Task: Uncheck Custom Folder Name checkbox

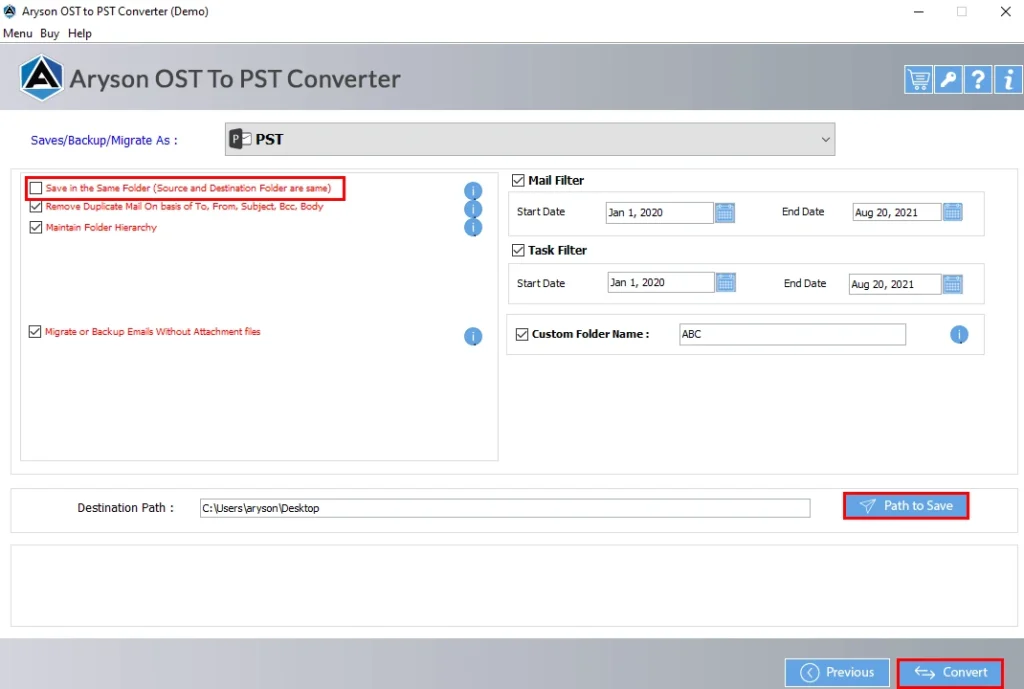Action: point(522,334)
